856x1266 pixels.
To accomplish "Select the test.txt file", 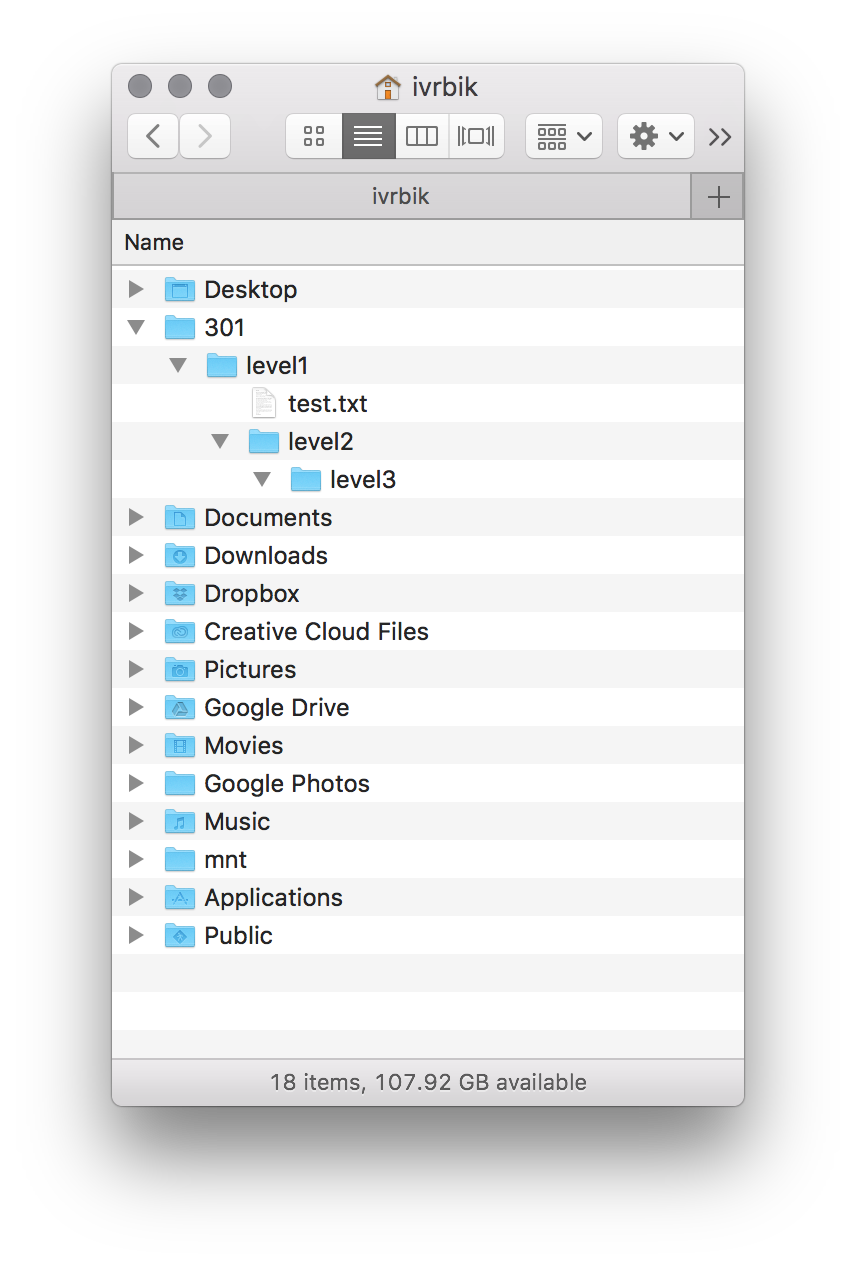I will click(327, 404).
